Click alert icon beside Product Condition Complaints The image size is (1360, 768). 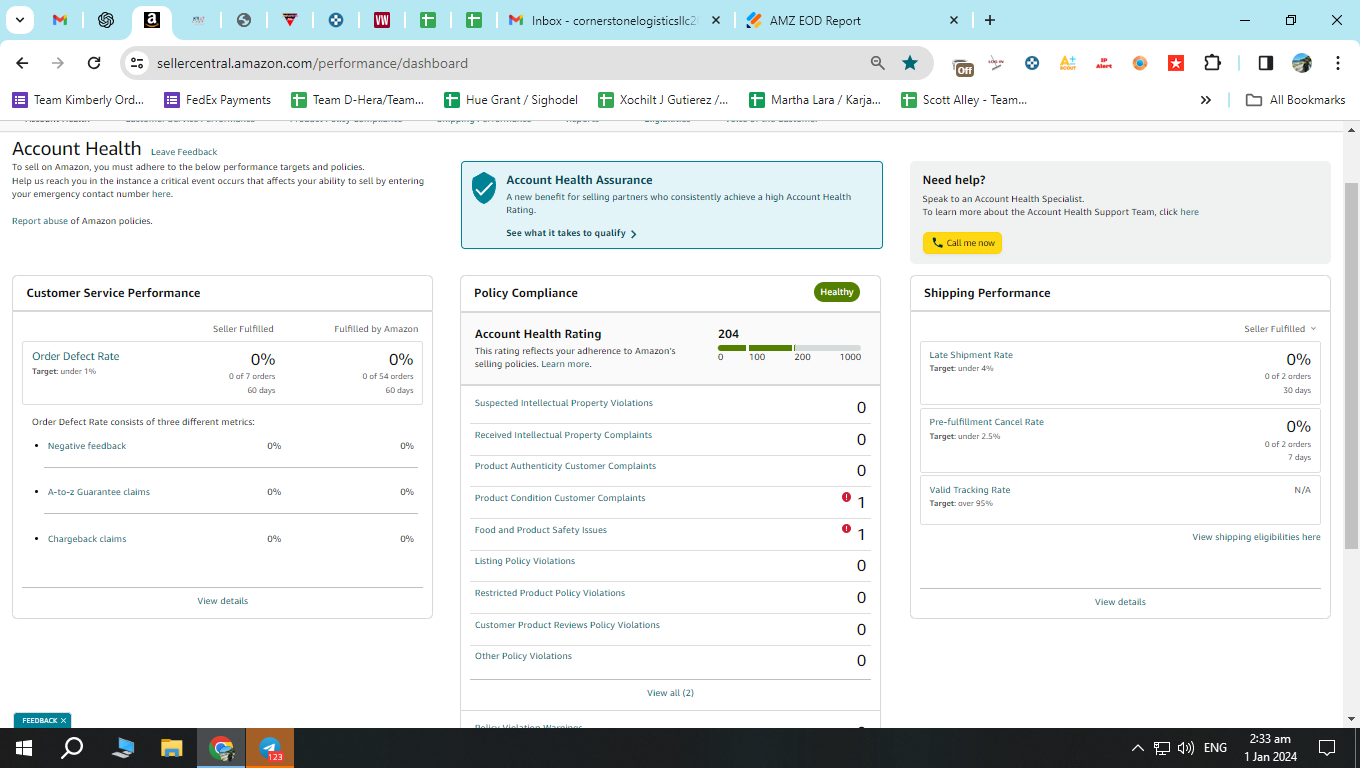pyautogui.click(x=846, y=497)
